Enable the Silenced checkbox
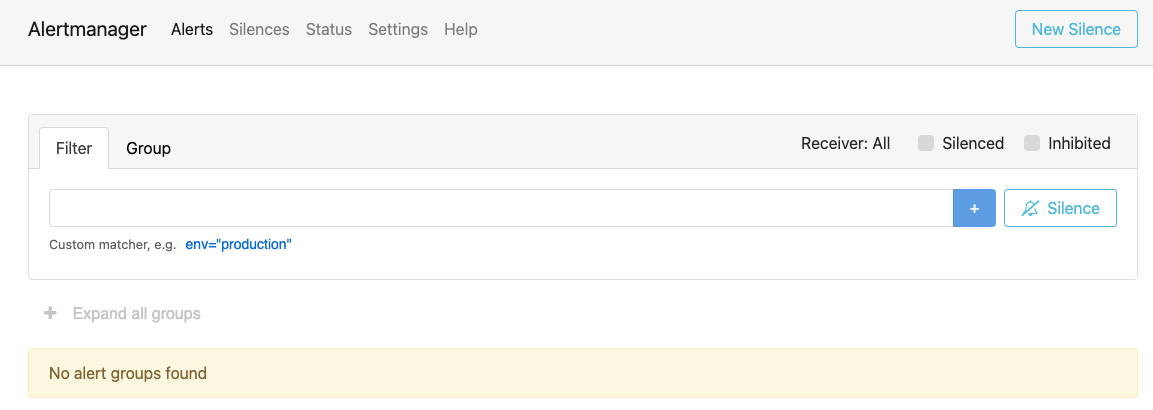1153x410 pixels. tap(926, 143)
